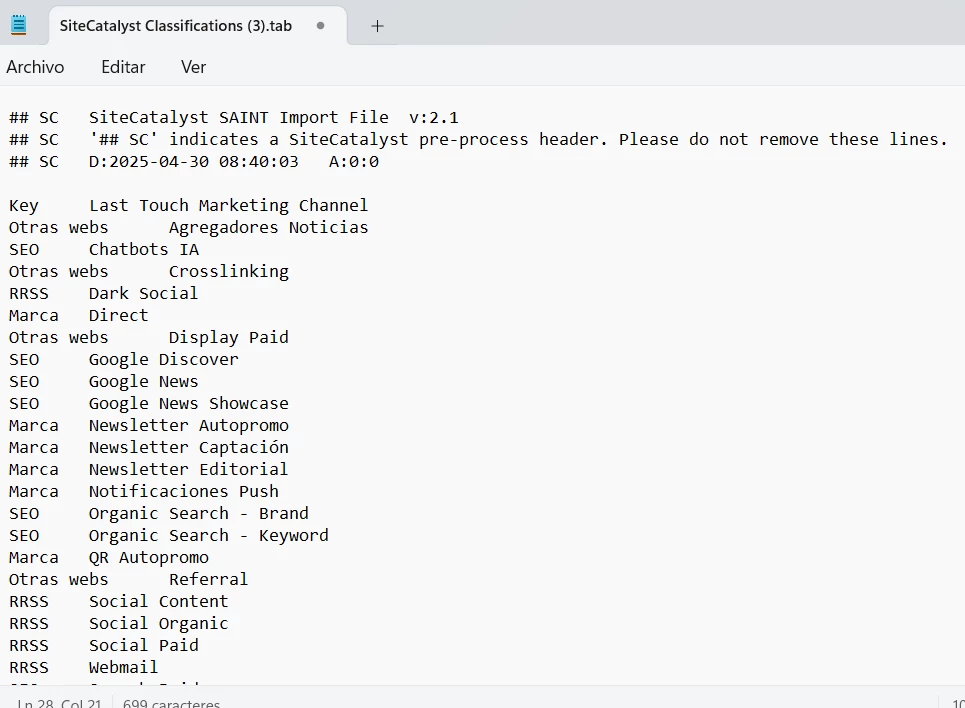Screen dimensions: 965x708
Task: Click the text 'Organic Search - Brand'
Action: [199, 514]
